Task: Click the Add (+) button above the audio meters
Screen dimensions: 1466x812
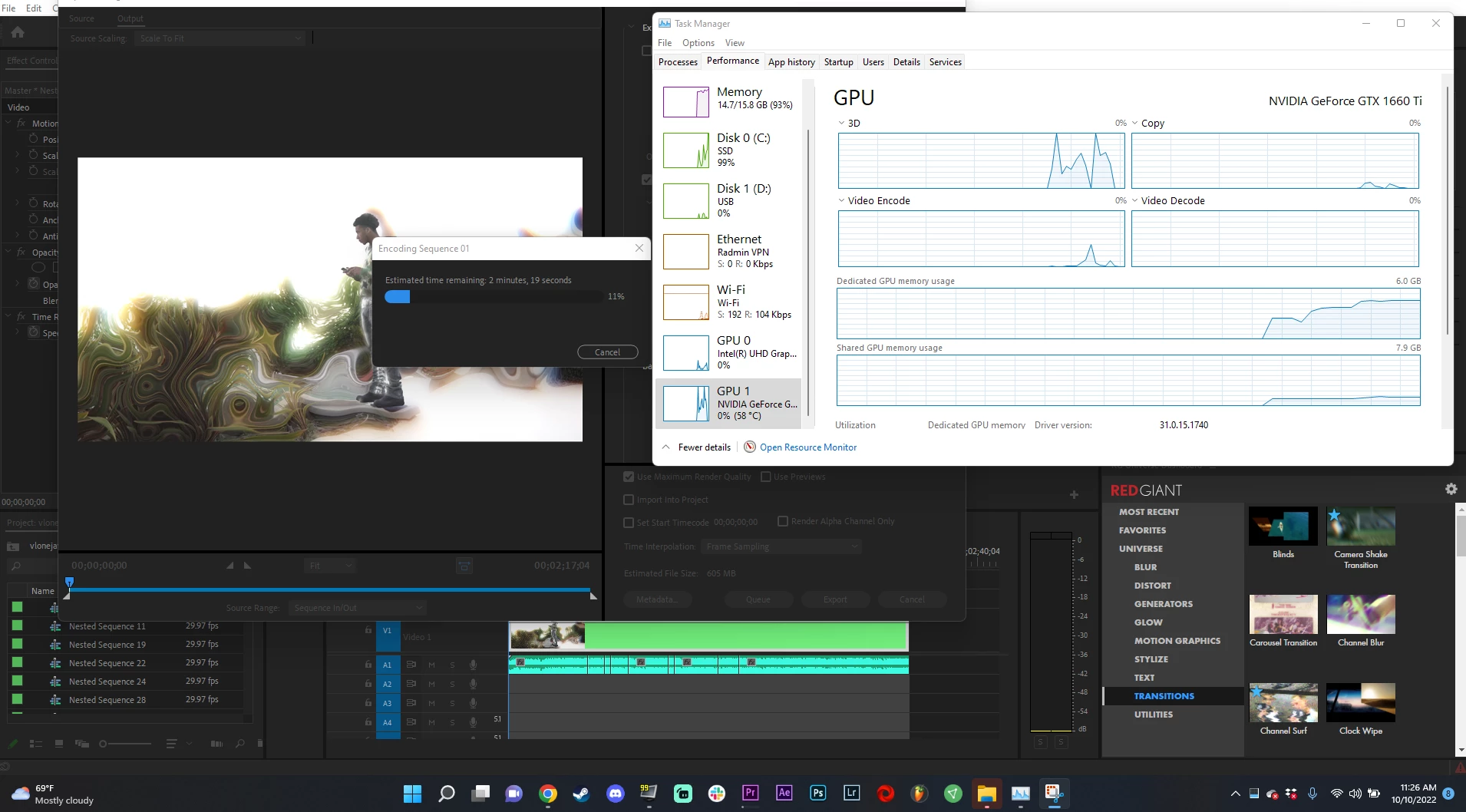Action: coord(1074,495)
